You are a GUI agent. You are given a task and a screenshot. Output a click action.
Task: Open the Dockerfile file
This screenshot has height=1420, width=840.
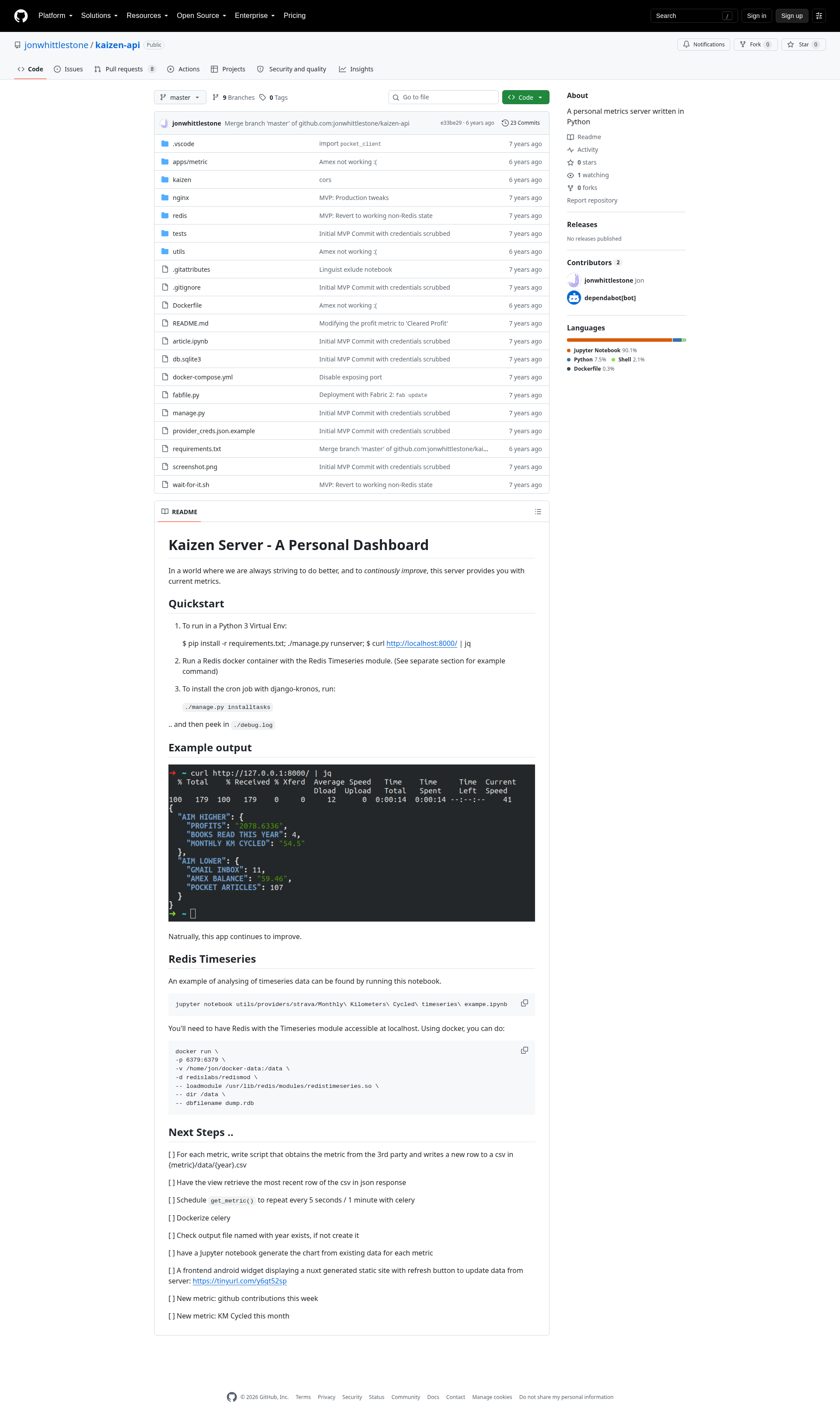point(187,305)
